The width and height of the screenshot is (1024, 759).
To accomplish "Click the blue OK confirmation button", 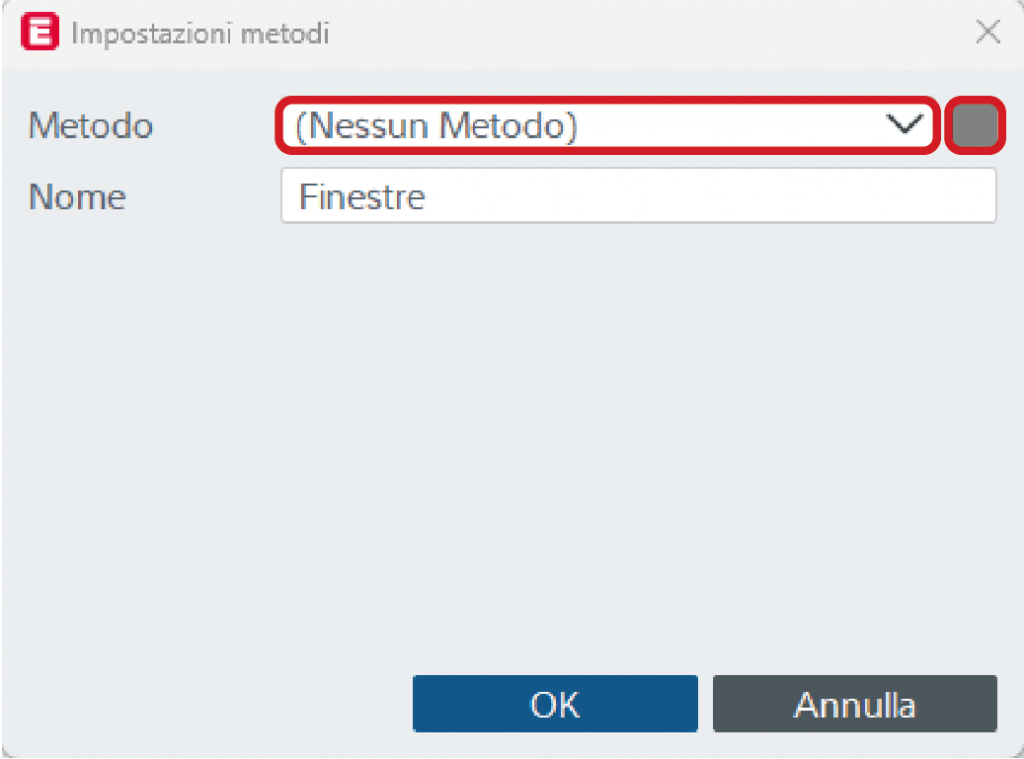I will 555,703.
